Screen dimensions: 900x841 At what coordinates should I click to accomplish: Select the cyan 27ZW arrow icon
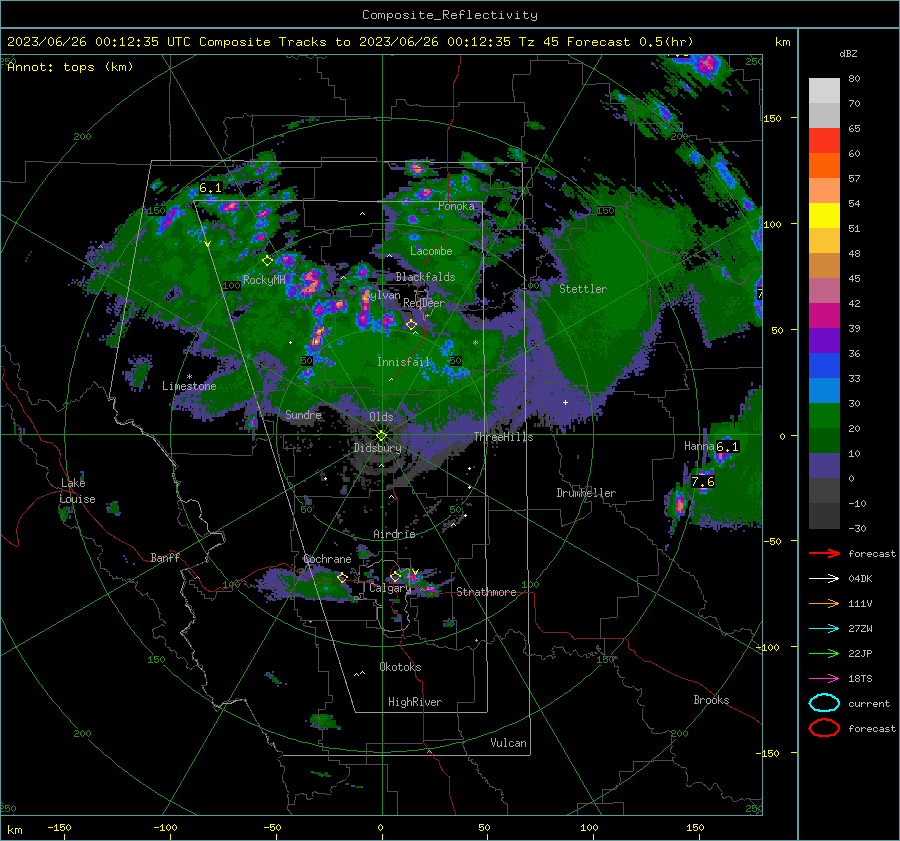coord(824,628)
